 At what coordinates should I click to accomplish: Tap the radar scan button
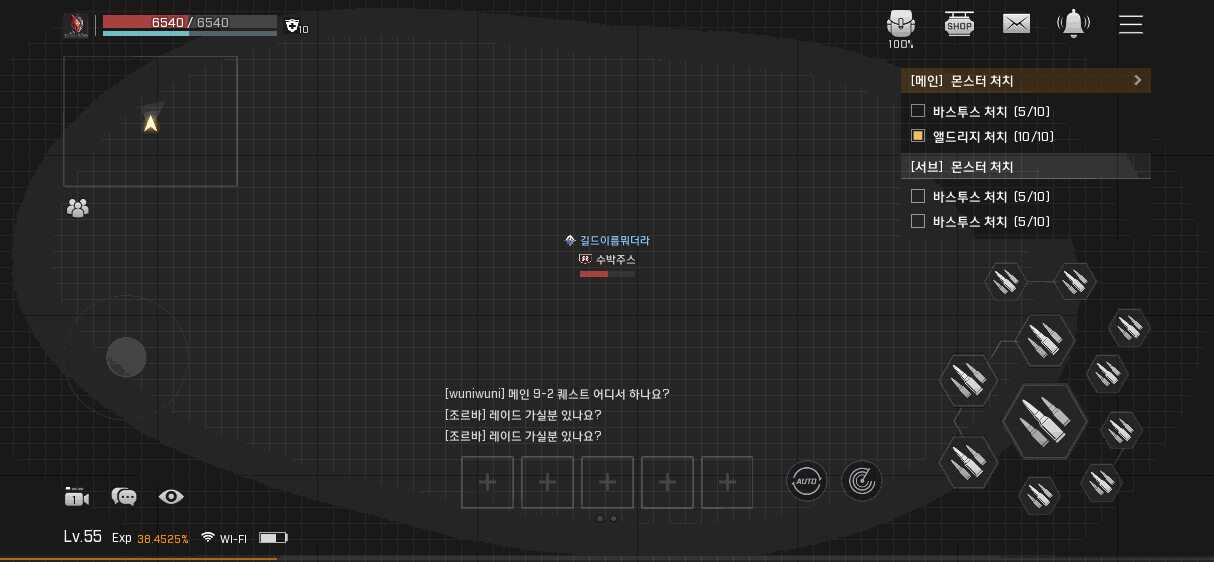[862, 481]
